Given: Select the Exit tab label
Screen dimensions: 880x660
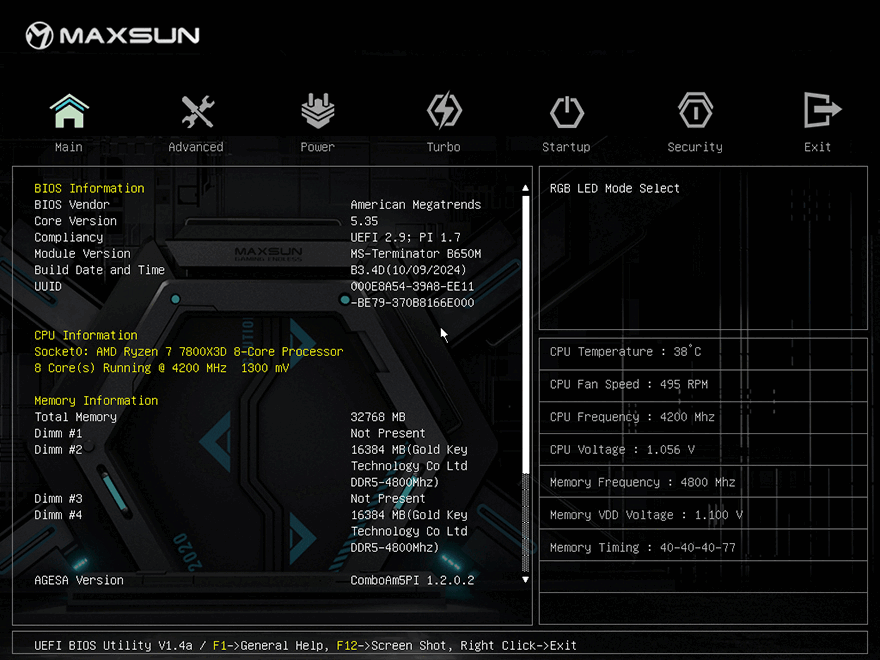Looking at the screenshot, I should point(817,147).
